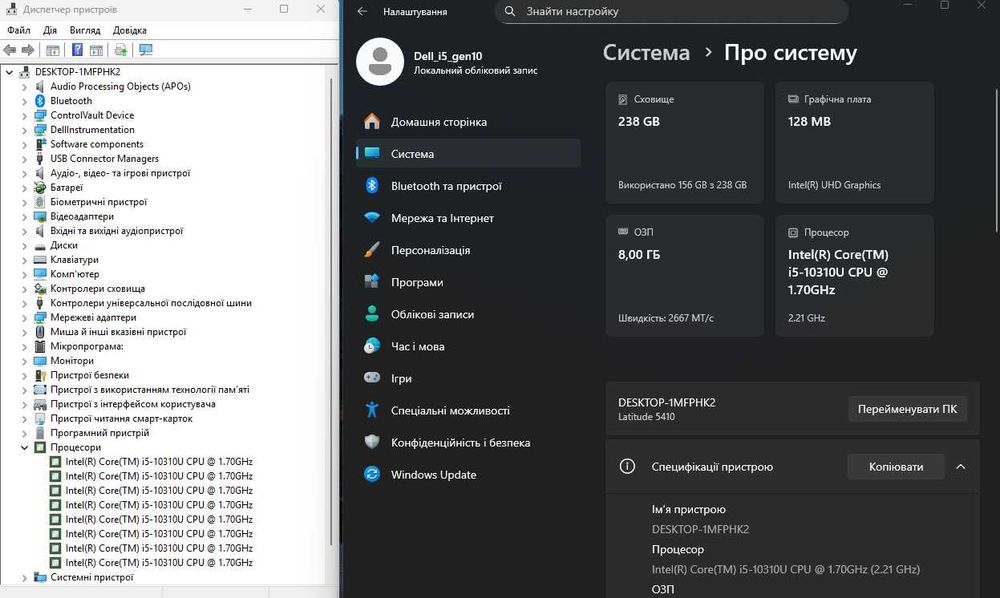Click DESKTOP-1MFPHK2 device name under Ім'я пристрою
The height and width of the screenshot is (598, 1000).
point(700,529)
